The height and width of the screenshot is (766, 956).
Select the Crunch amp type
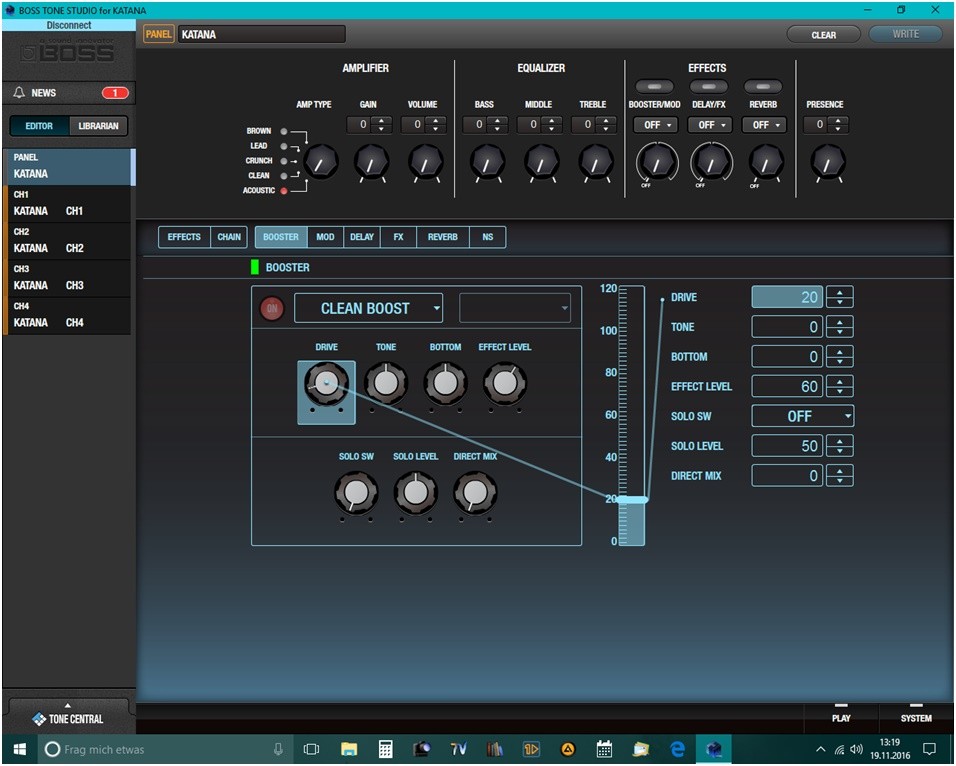click(x=284, y=161)
